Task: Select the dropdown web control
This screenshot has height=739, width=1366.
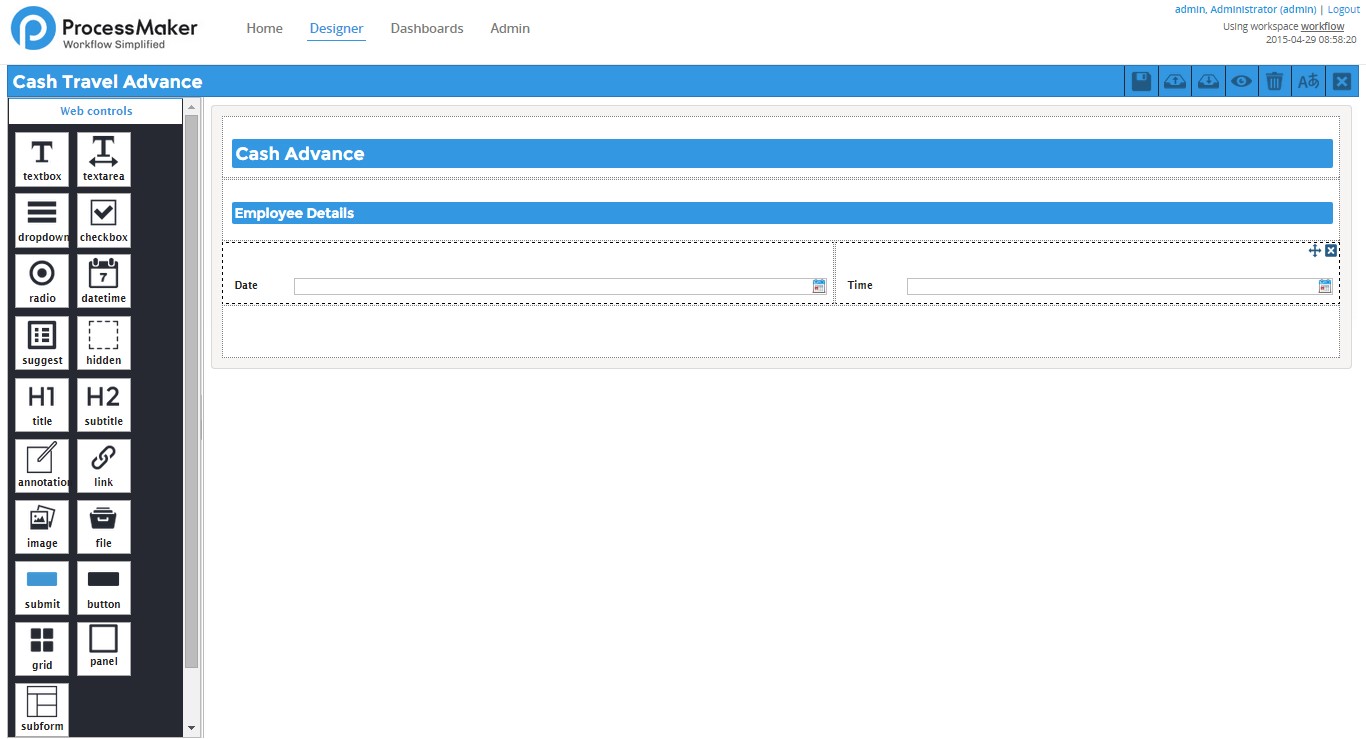Action: [x=41, y=219]
